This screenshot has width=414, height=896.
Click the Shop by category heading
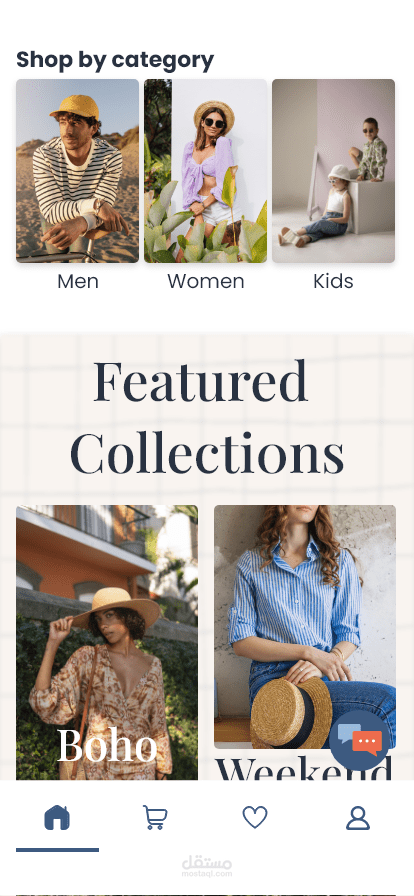pyautogui.click(x=115, y=60)
